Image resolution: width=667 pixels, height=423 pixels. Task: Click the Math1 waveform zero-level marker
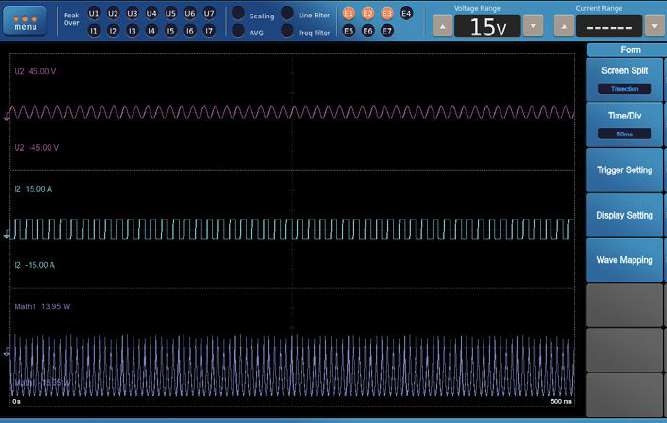point(7,352)
